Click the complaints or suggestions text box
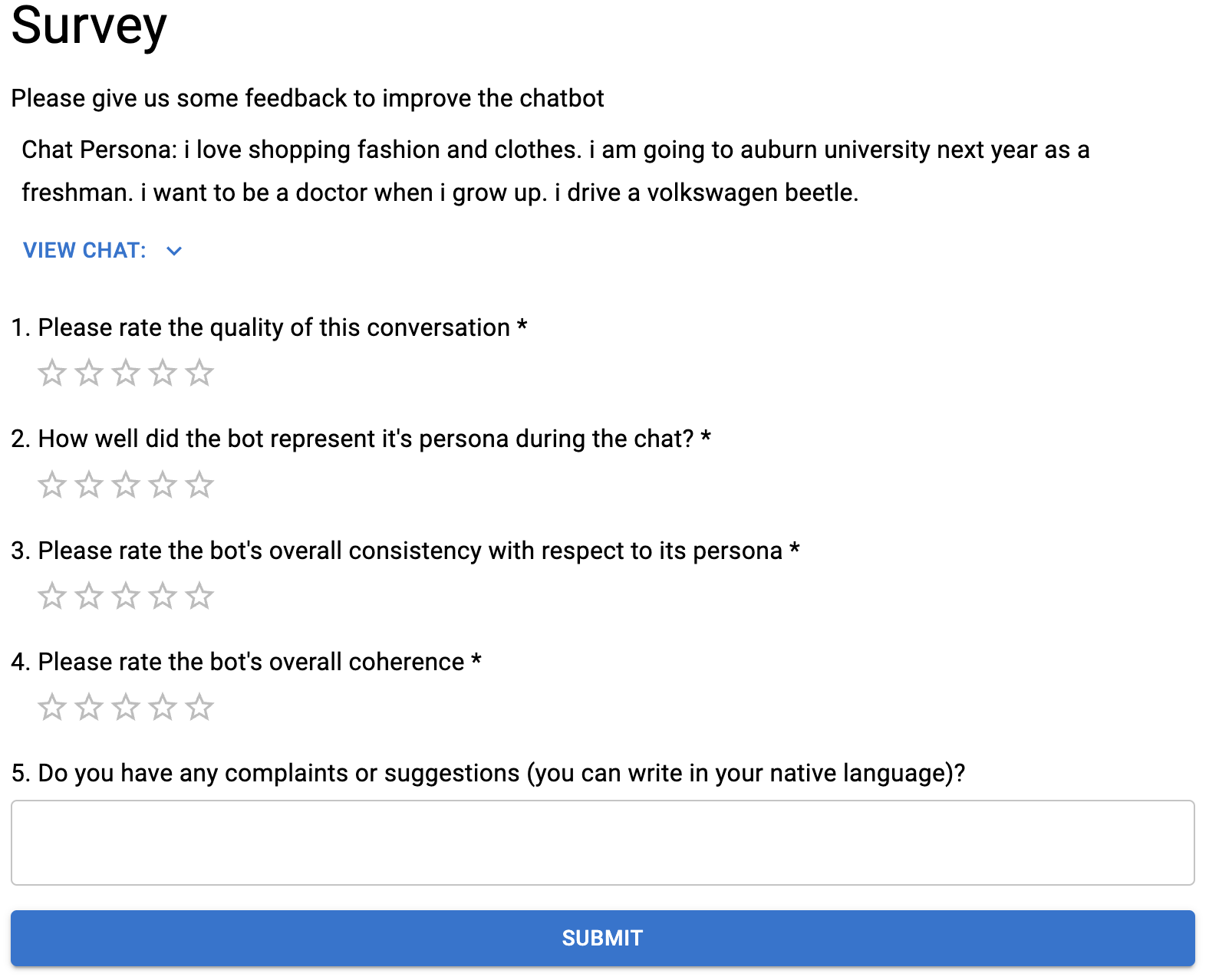This screenshot has width=1209, height=980. click(602, 843)
